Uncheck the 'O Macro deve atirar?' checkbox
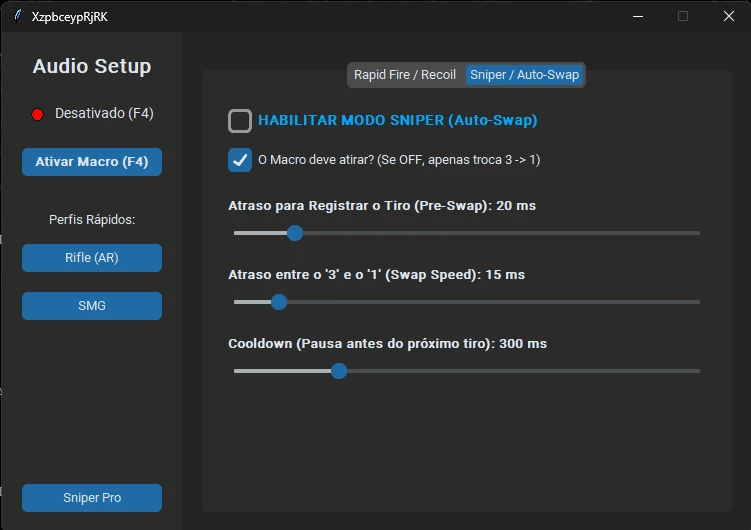751x530 pixels. pyautogui.click(x=240, y=159)
